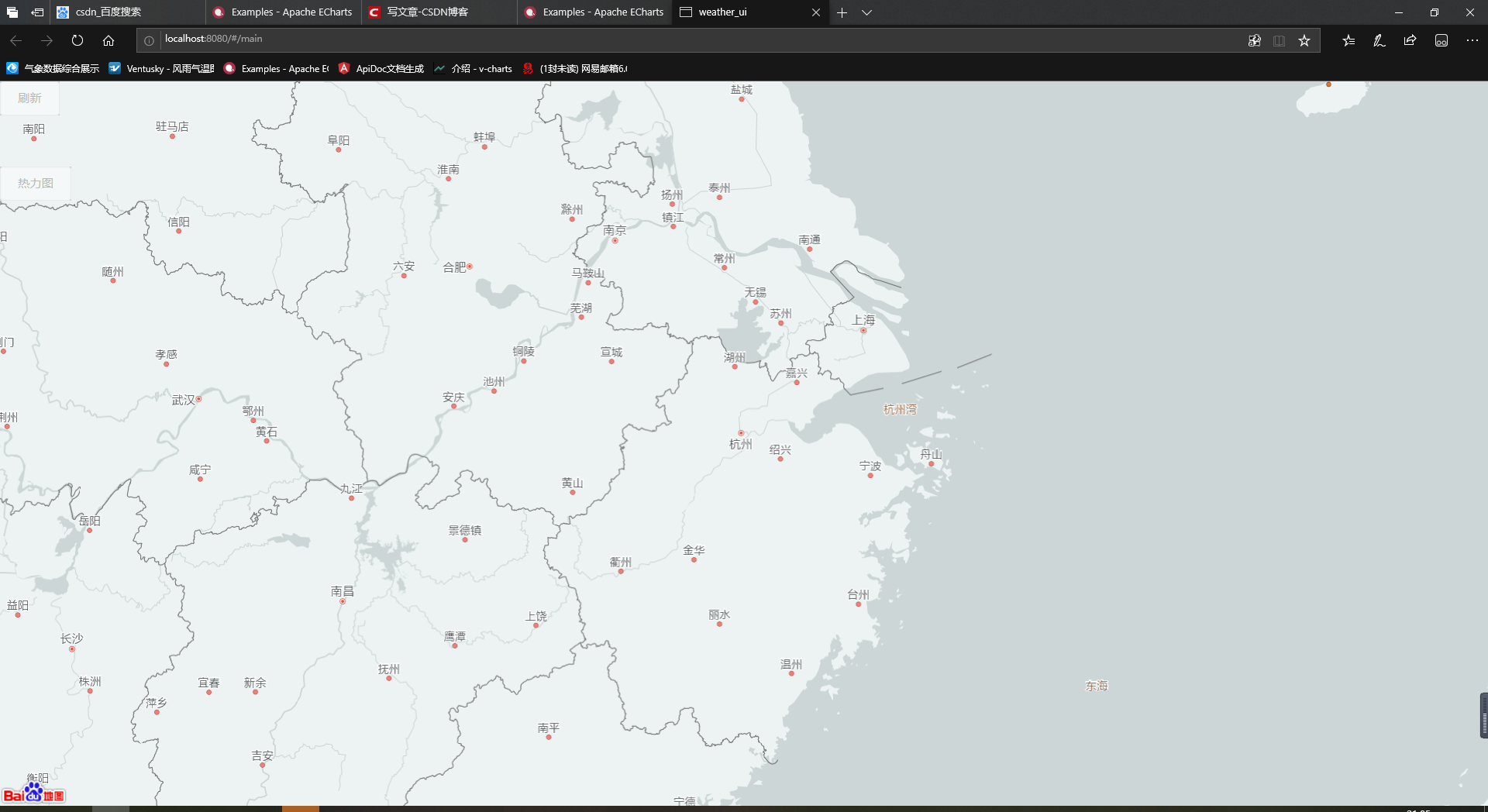
Task: Click the browser Back arrow
Action: coord(15,40)
